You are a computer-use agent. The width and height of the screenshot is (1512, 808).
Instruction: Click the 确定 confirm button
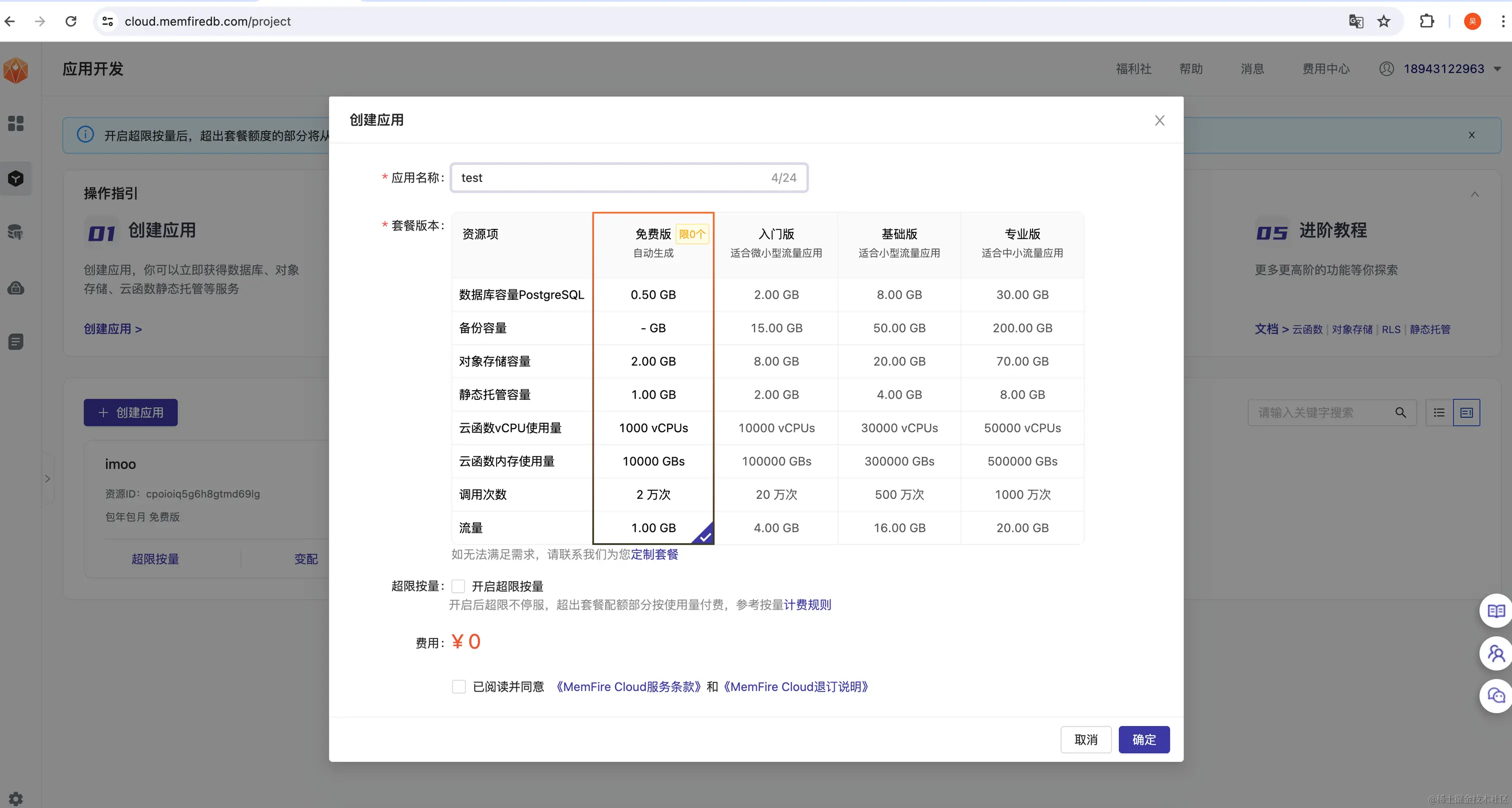tap(1143, 740)
